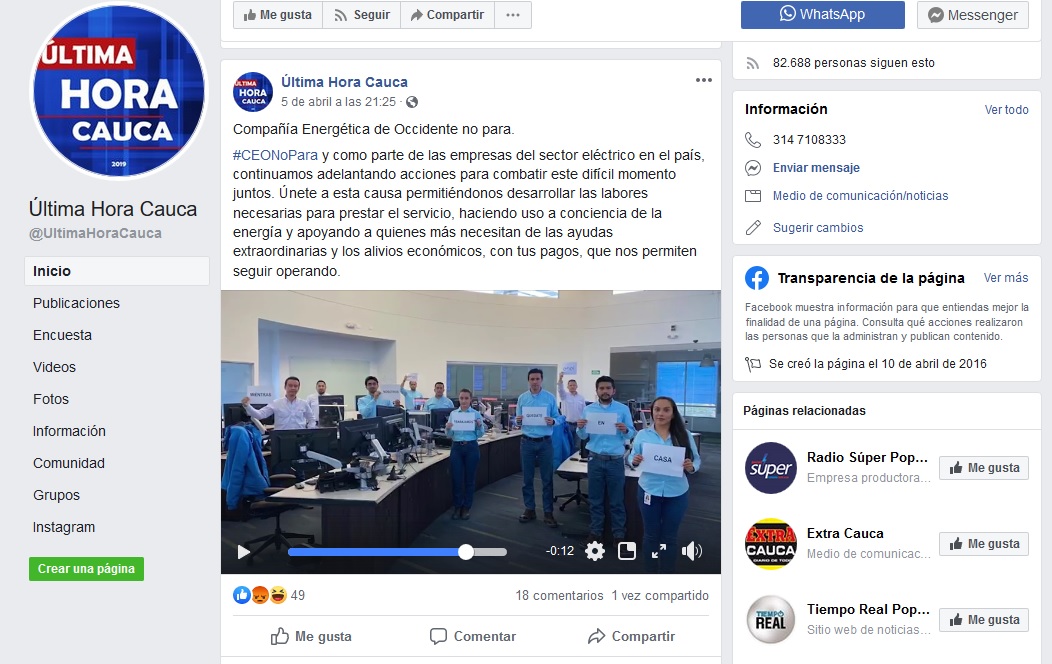Screen dimensions: 1052x664
Task: Click the Comentar speech bubble icon
Action: 438,636
